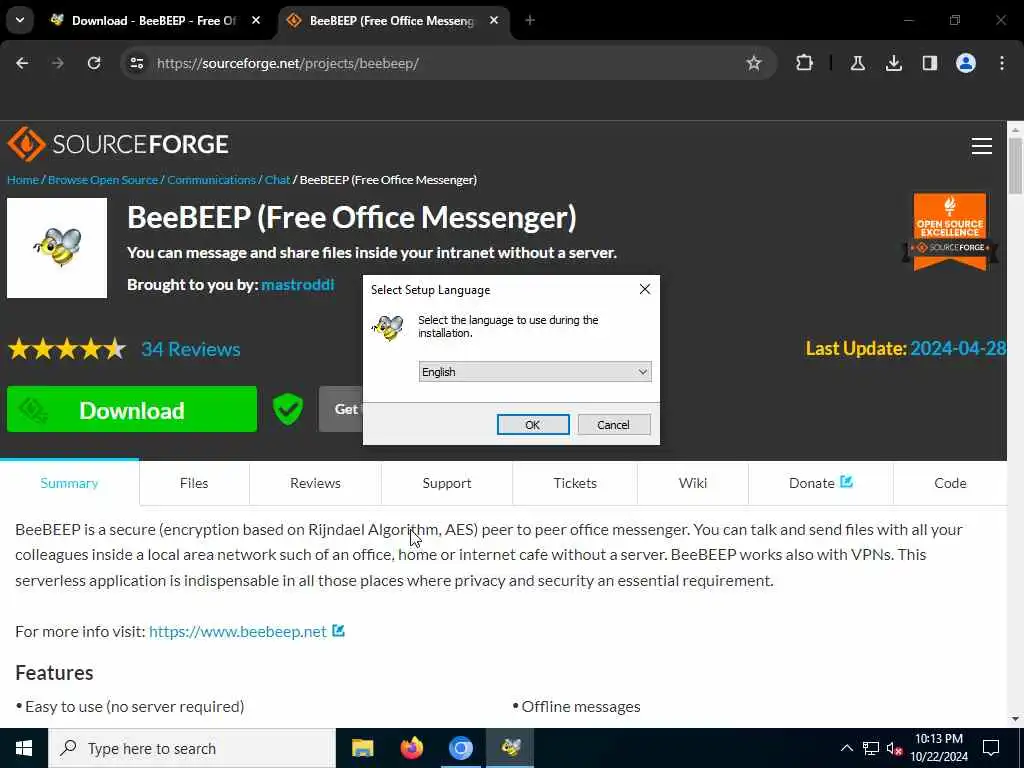Click the page vertical scrollbar thumb

[x=1015, y=166]
